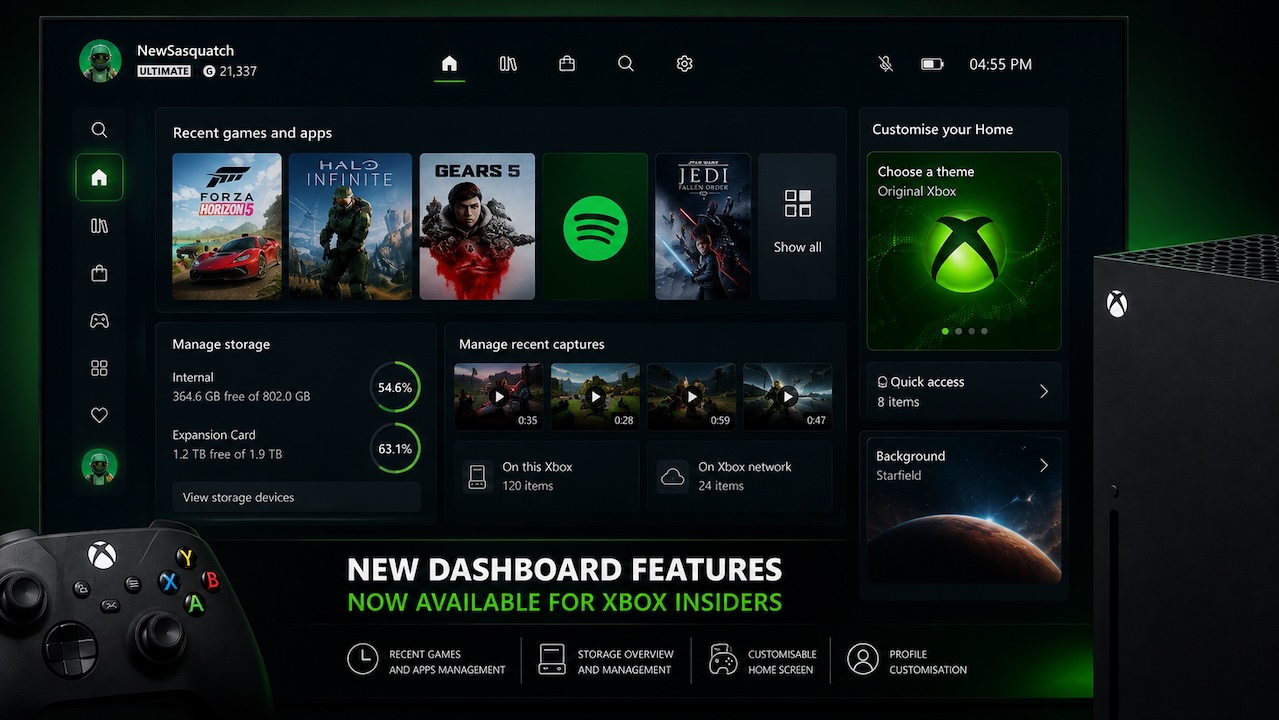Open the NewSasquatch profile avatar at top
Viewport: 1279px width, 720px height.
click(100, 61)
